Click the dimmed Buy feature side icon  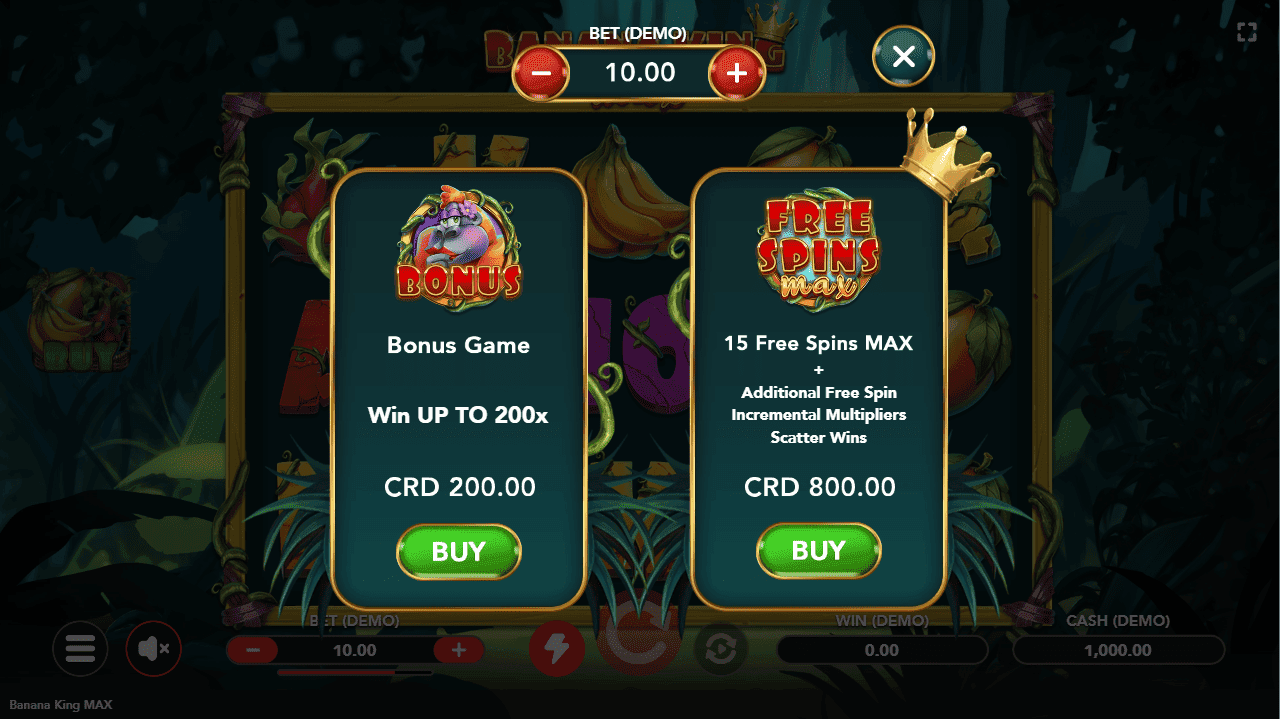click(80, 322)
